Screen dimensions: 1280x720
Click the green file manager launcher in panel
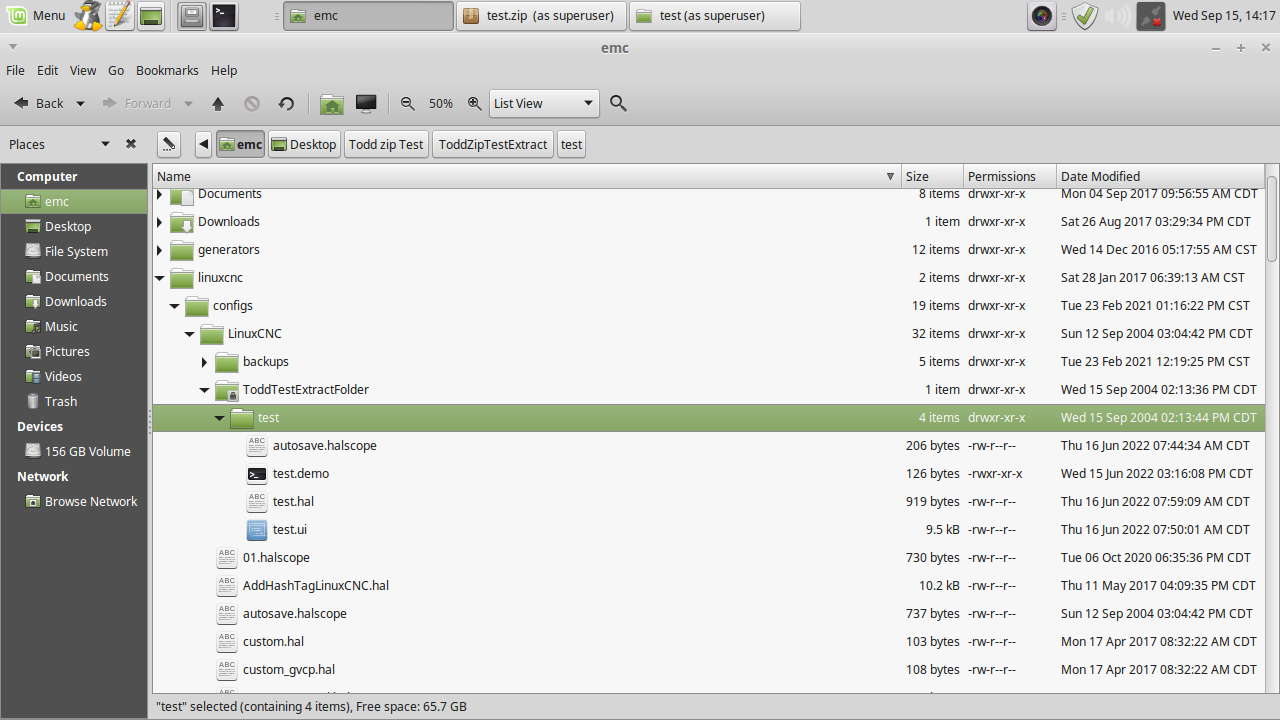[151, 16]
